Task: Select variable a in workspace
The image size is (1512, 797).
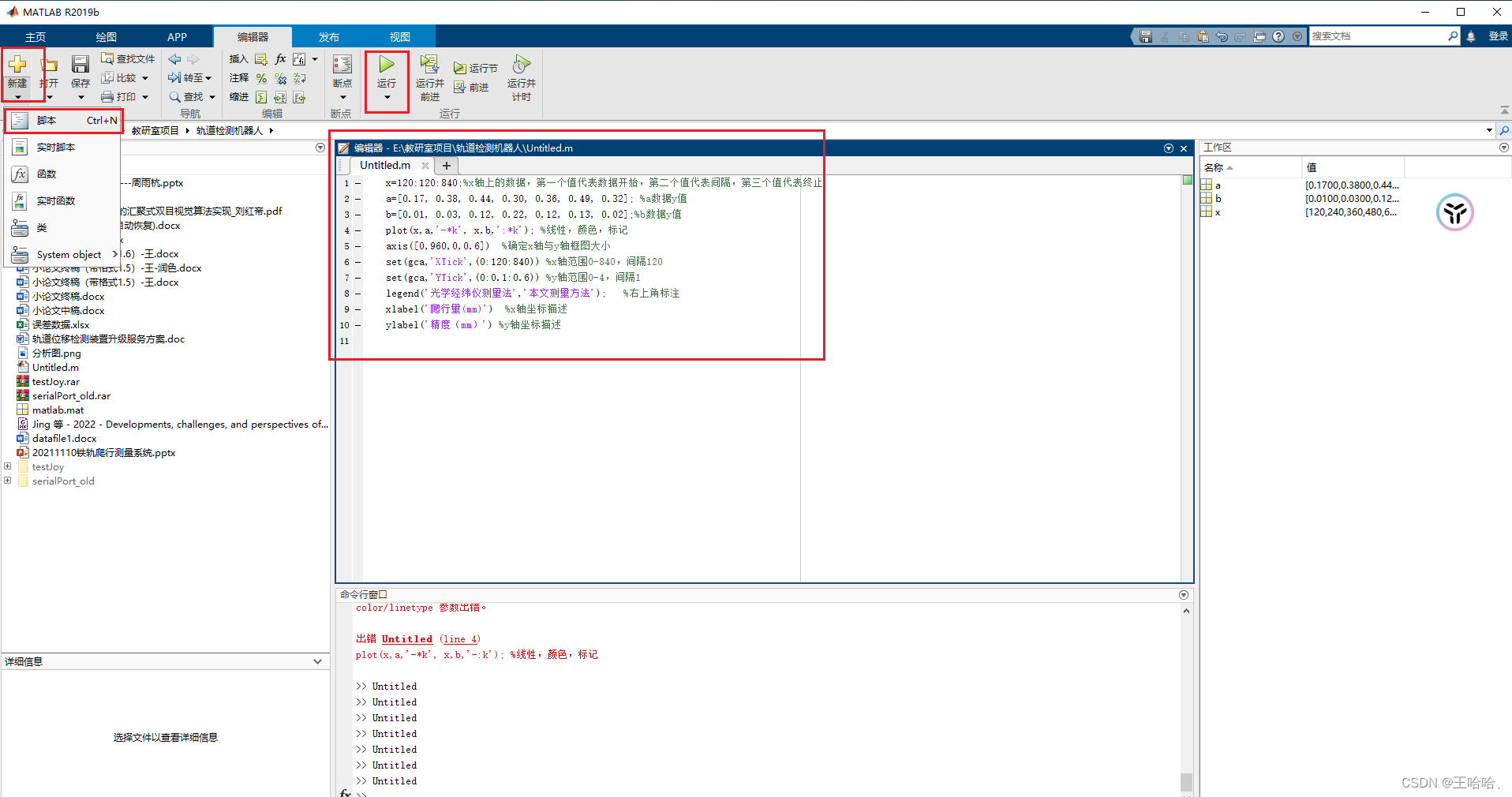Action: coord(1218,185)
